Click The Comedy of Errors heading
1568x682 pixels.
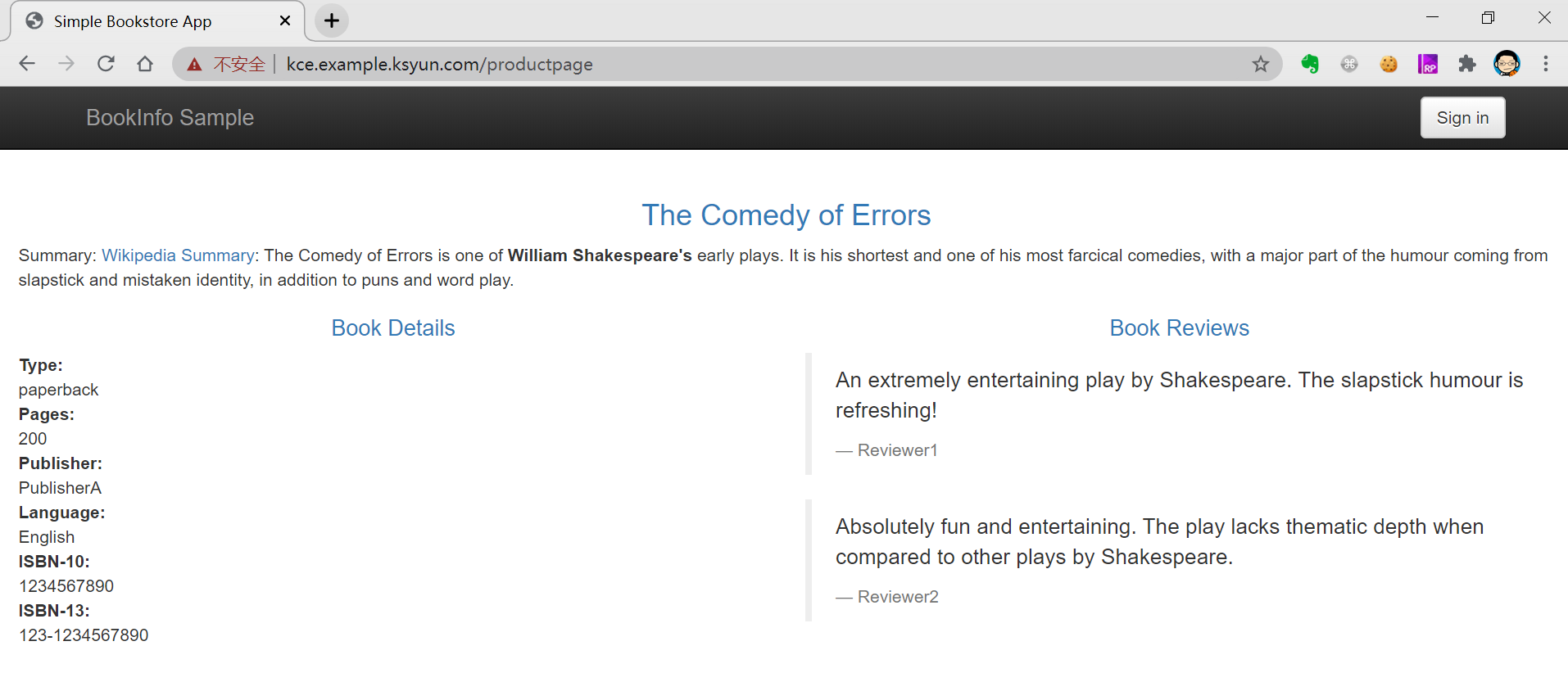click(786, 215)
